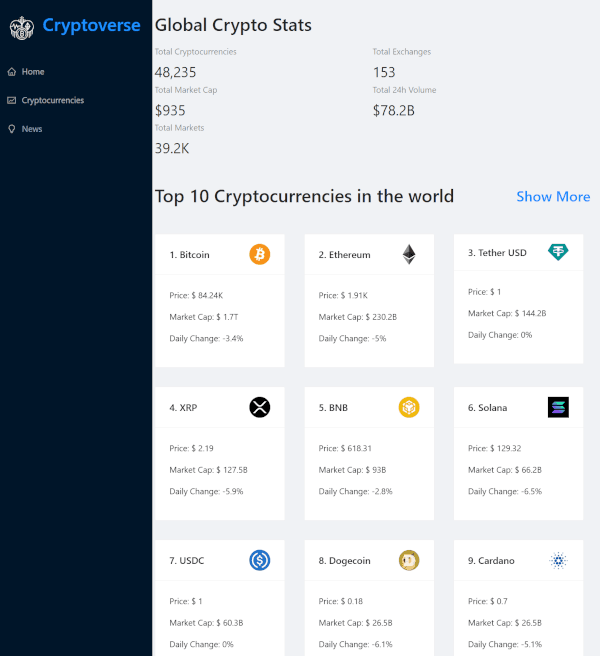
Task: Click the Cardano dotted logo icon
Action: (558, 560)
